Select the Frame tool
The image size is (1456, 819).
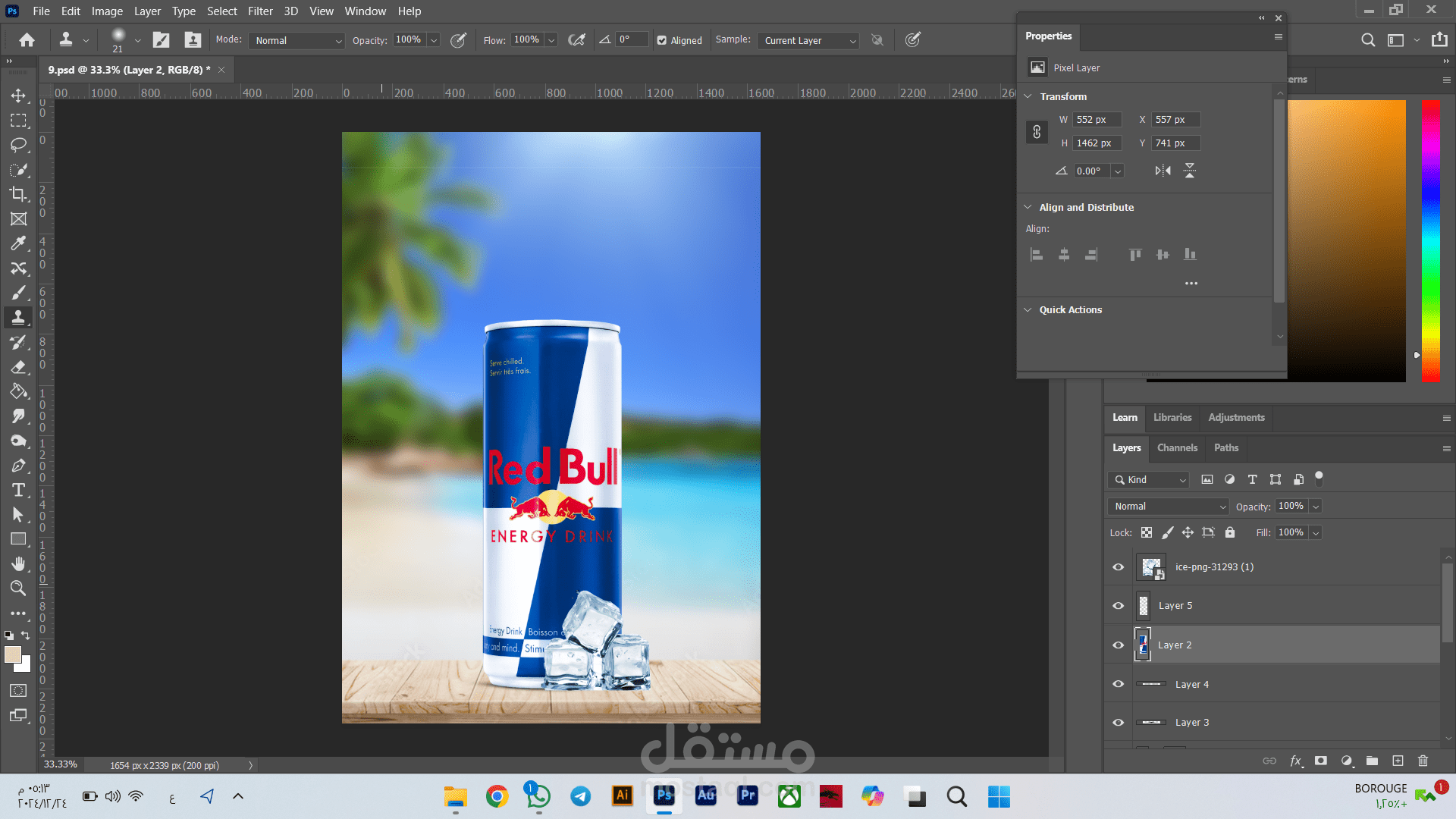[18, 219]
